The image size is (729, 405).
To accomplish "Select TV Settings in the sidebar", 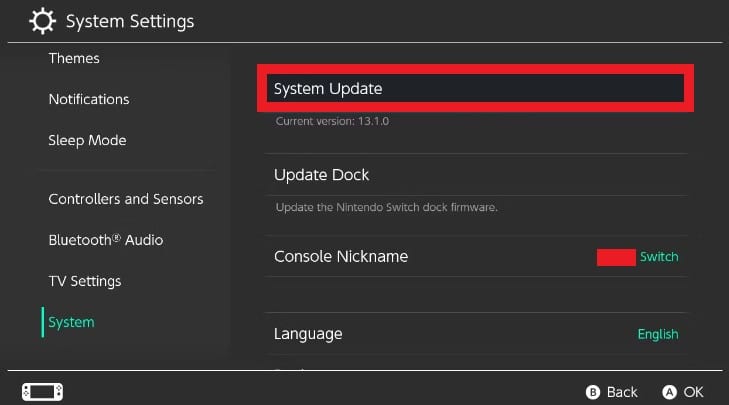I will (x=85, y=281).
